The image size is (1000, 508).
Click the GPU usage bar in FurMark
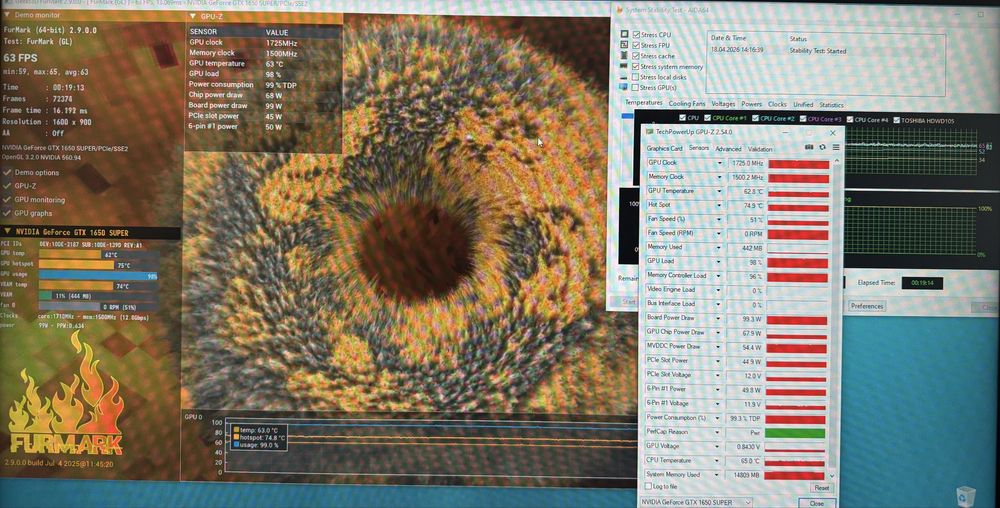coord(98,276)
